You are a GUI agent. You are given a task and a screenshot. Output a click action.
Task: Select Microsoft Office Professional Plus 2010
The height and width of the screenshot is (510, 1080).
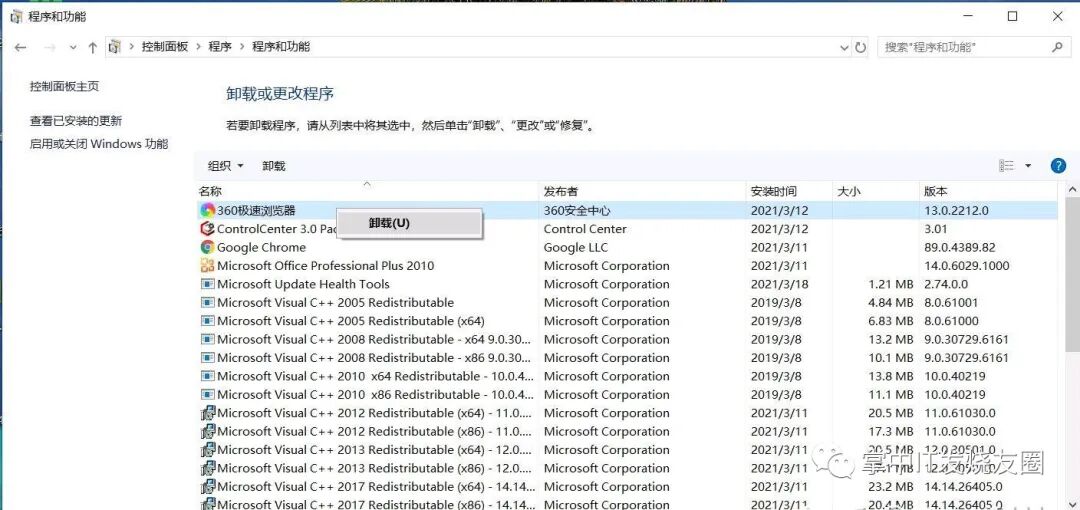(326, 265)
